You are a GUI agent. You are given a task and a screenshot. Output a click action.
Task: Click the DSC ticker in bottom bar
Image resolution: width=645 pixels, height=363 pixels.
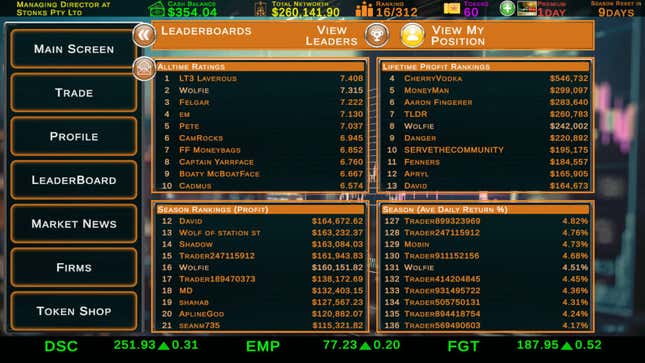tap(61, 346)
